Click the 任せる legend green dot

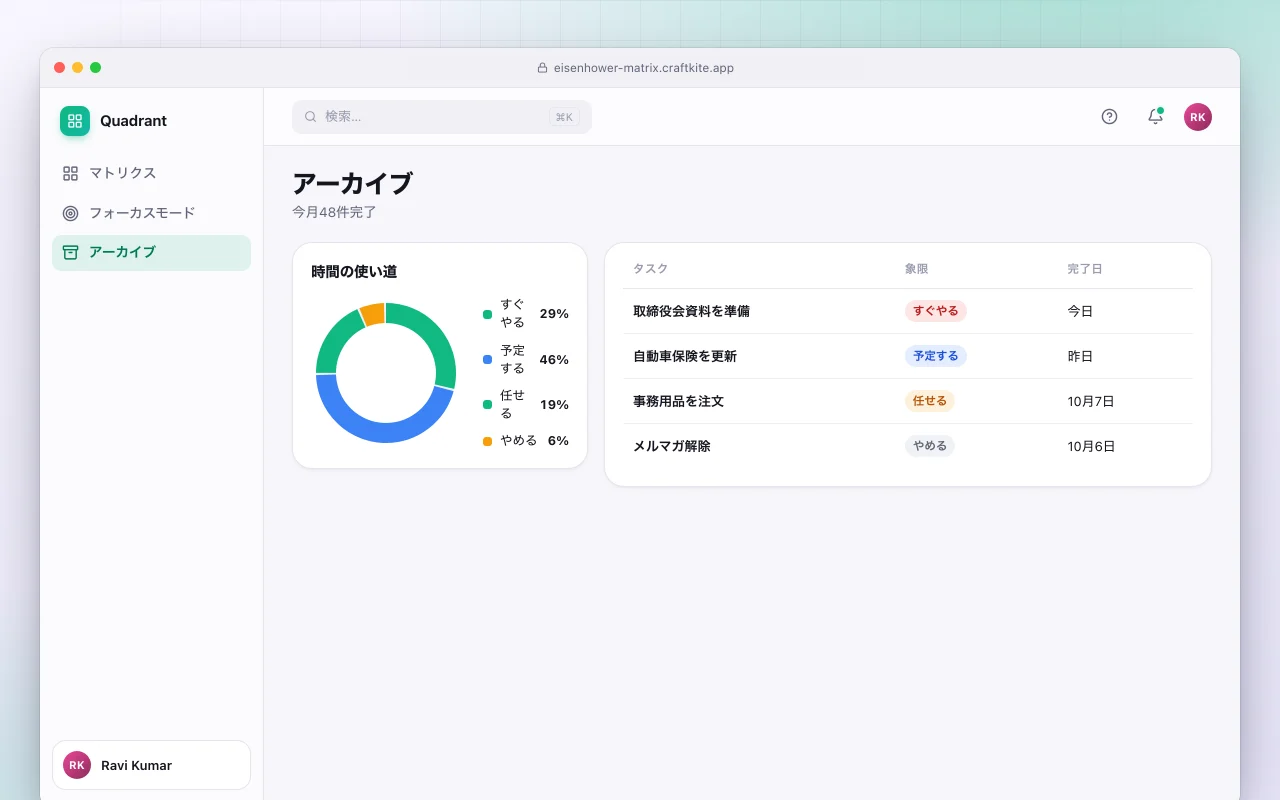487,405
